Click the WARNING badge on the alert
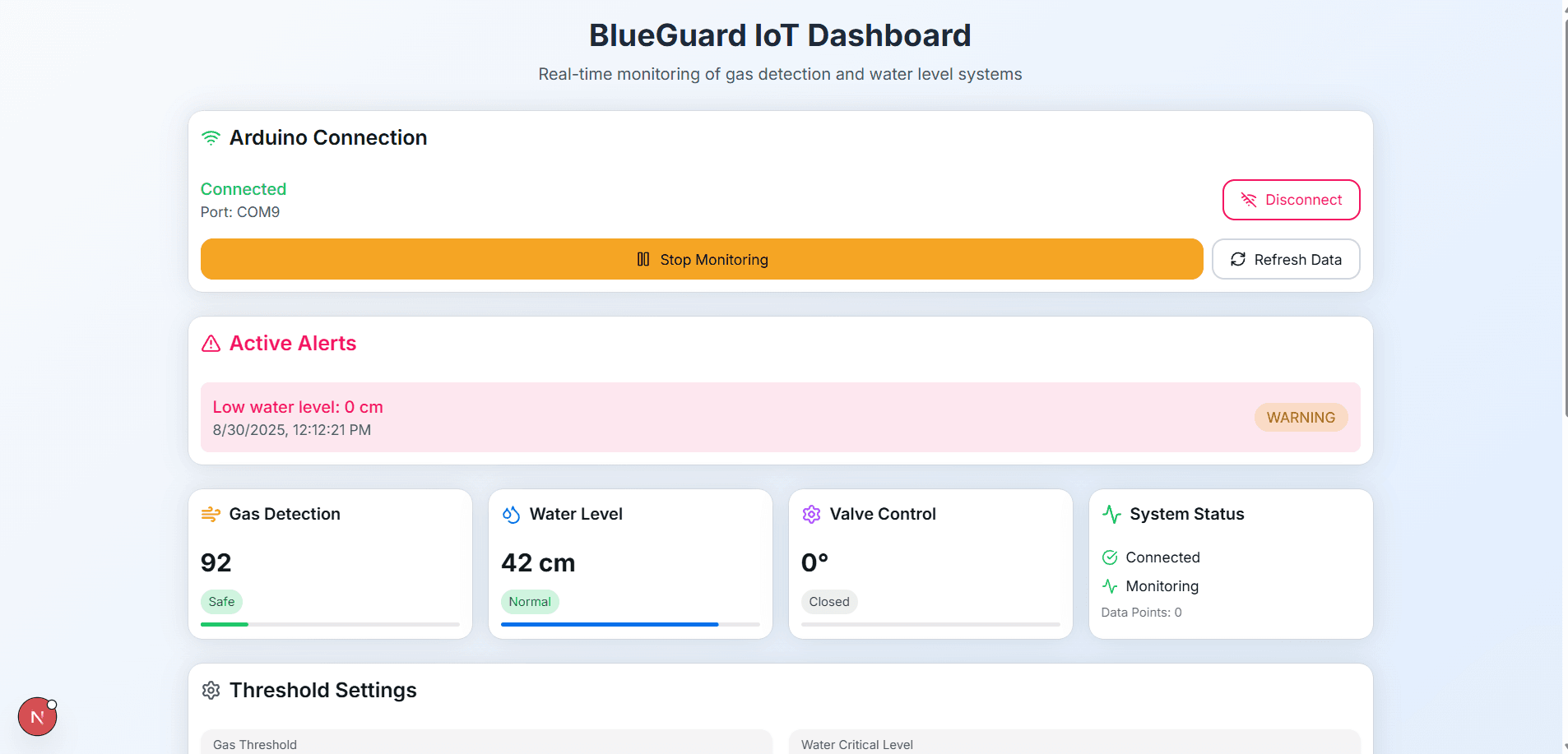The width and height of the screenshot is (1568, 754). pyautogui.click(x=1300, y=418)
